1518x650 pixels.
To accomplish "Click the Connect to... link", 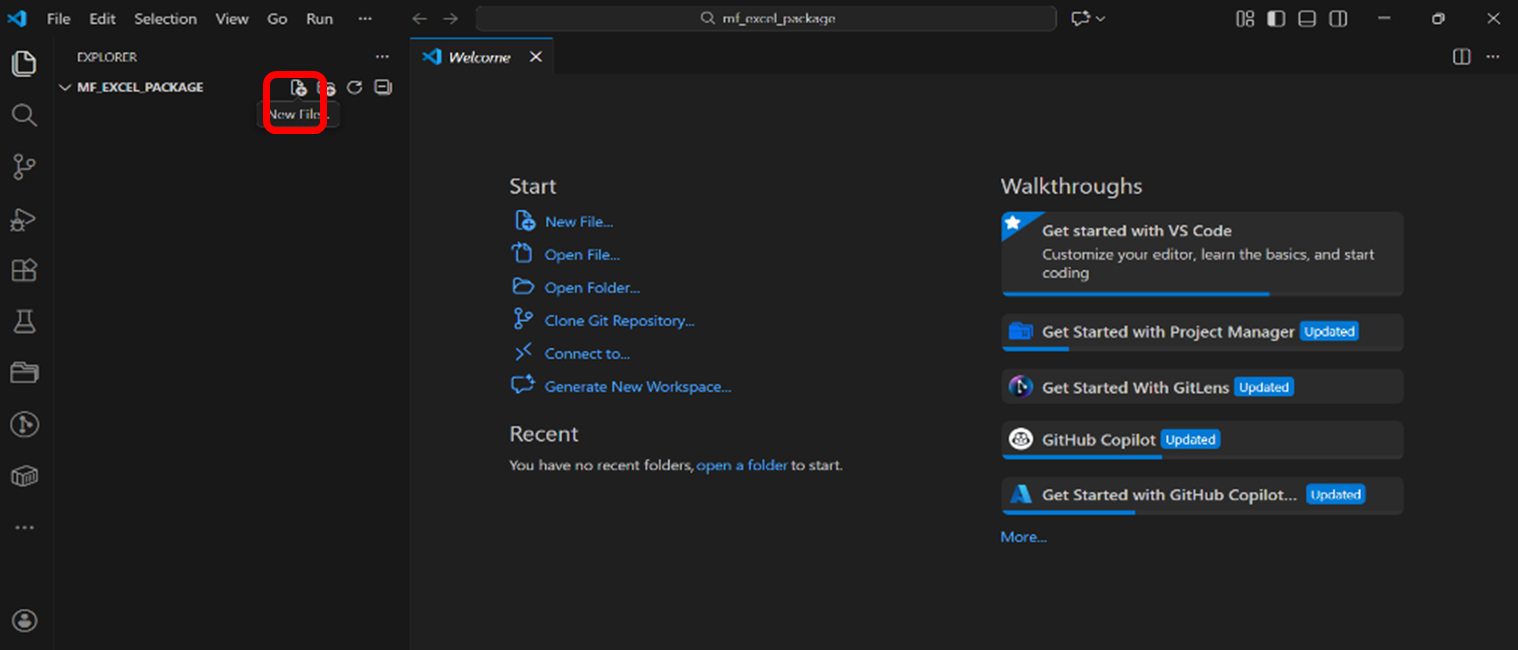I will [587, 354].
